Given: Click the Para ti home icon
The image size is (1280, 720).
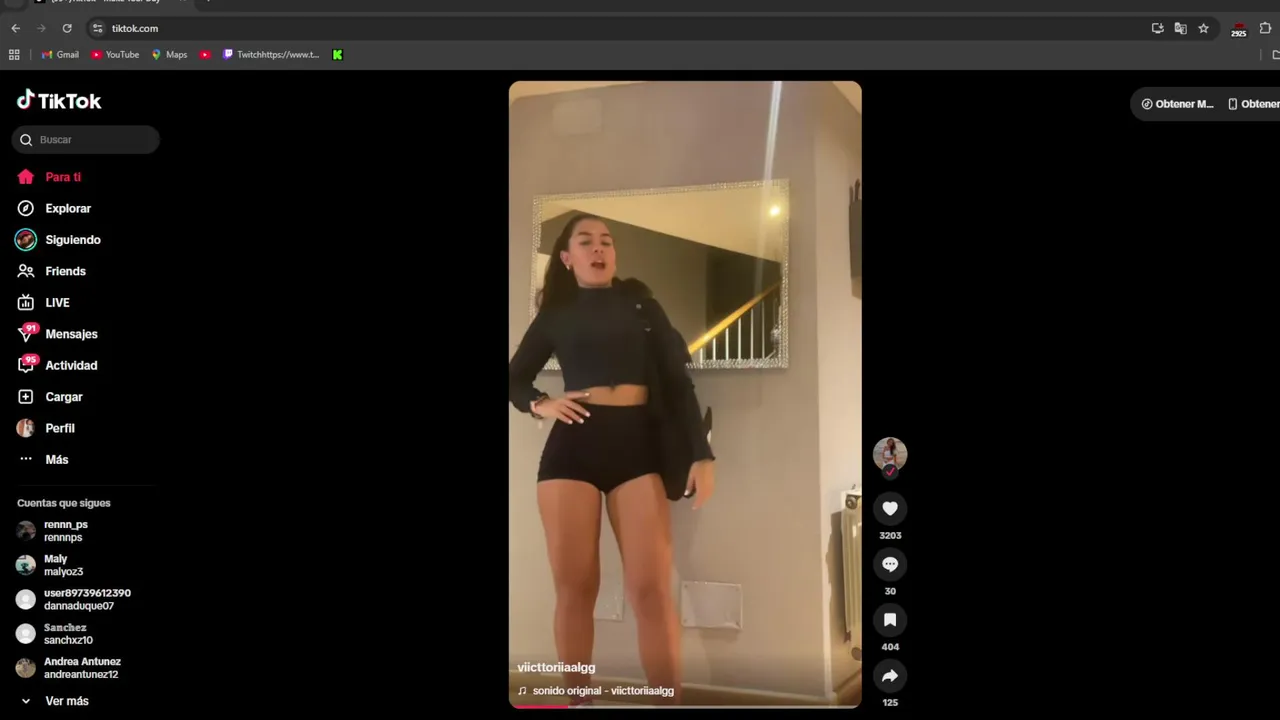Looking at the screenshot, I should (26, 177).
